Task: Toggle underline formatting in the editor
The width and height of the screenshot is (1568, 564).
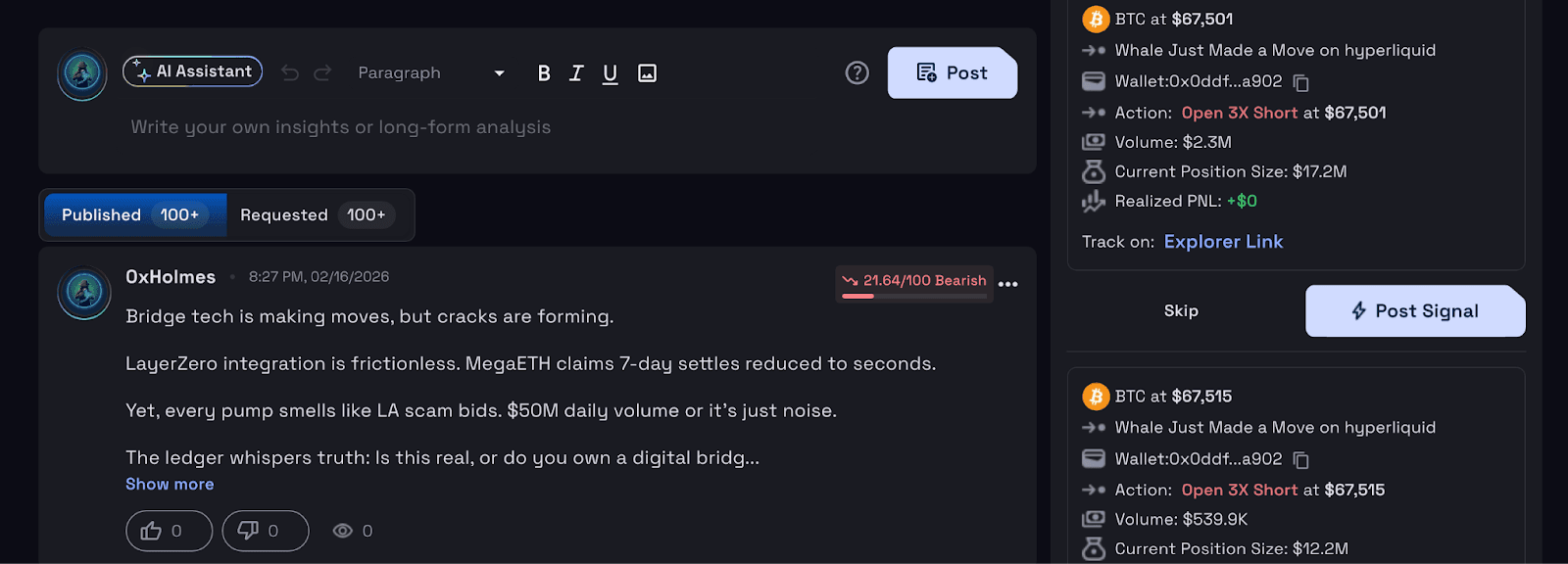Action: (610, 72)
